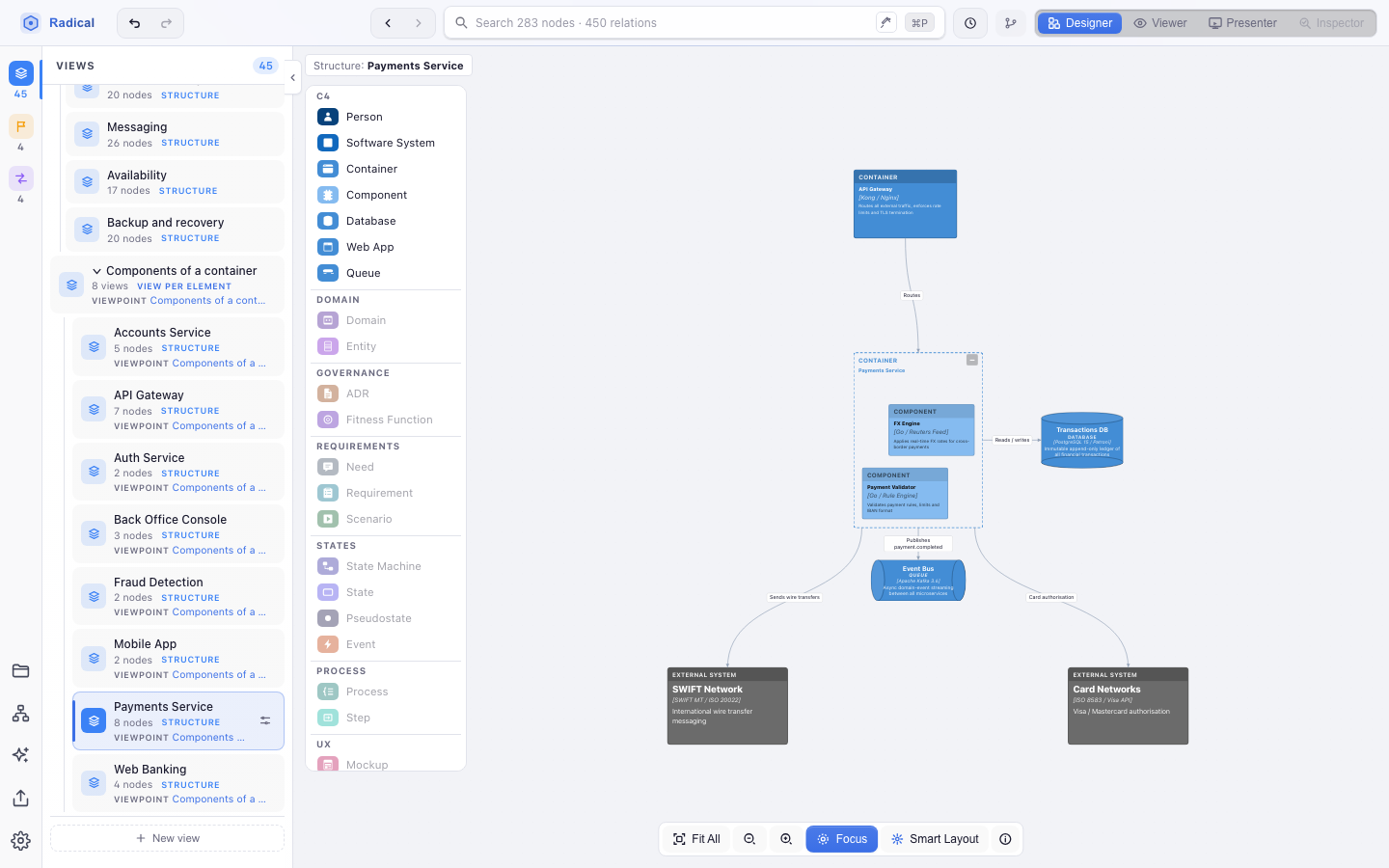Click the pin icon in search bar
This screenshot has height=868, width=1389.
tap(885, 22)
